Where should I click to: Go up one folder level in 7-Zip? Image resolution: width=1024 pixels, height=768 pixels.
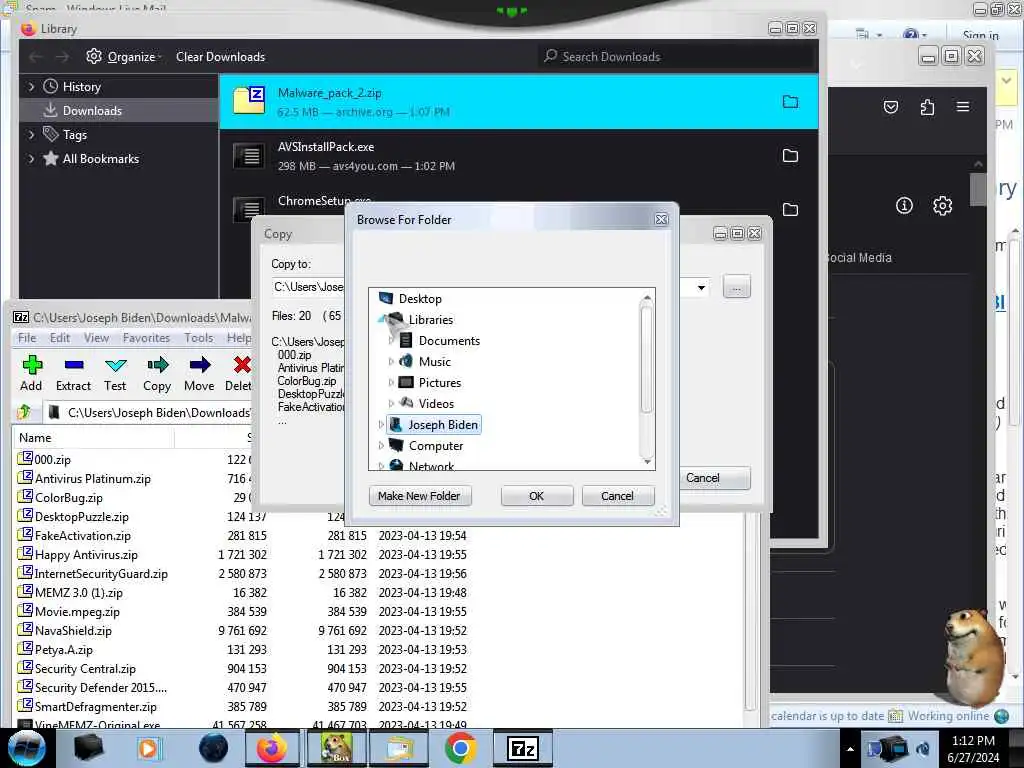[x=25, y=412]
